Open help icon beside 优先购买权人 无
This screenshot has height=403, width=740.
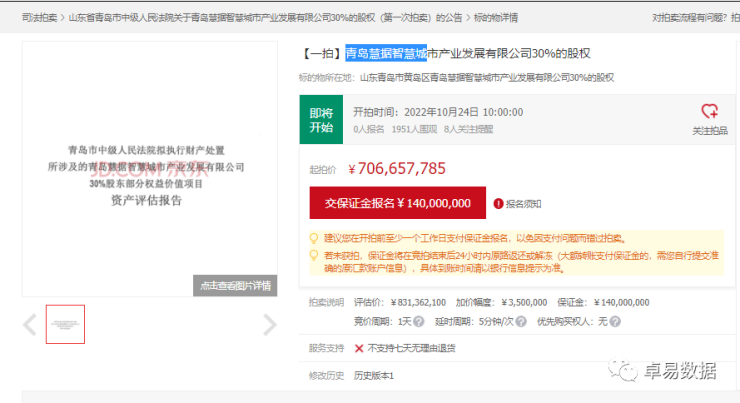[615, 322]
